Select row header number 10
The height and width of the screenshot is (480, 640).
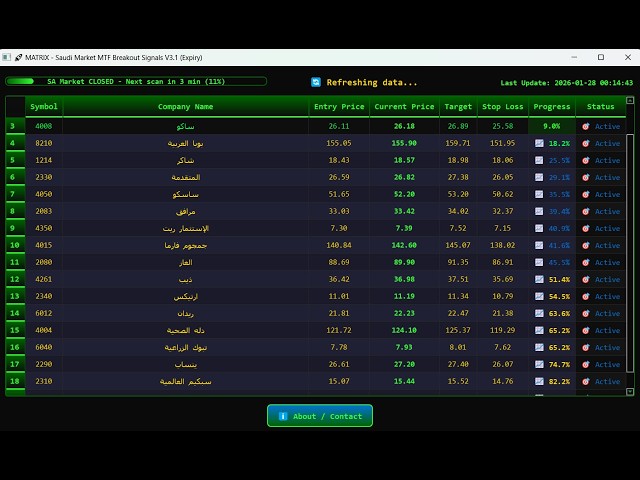15,245
